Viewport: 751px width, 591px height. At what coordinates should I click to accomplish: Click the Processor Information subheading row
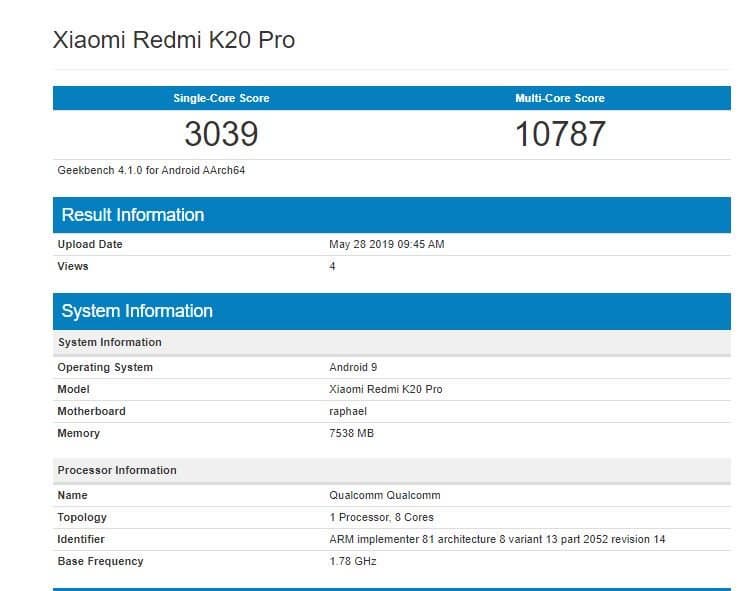(x=392, y=470)
